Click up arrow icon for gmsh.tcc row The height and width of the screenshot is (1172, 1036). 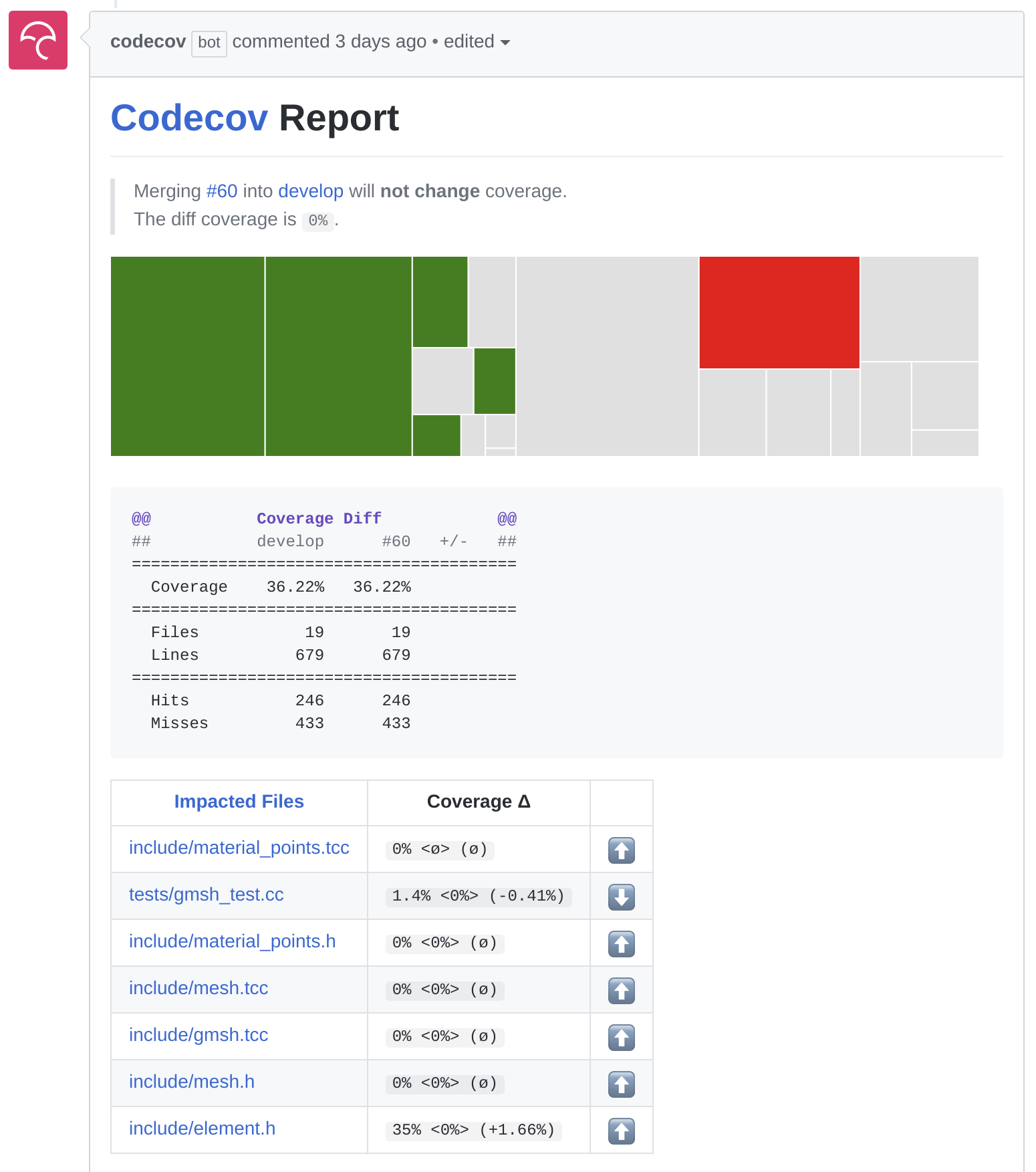pyautogui.click(x=622, y=1038)
